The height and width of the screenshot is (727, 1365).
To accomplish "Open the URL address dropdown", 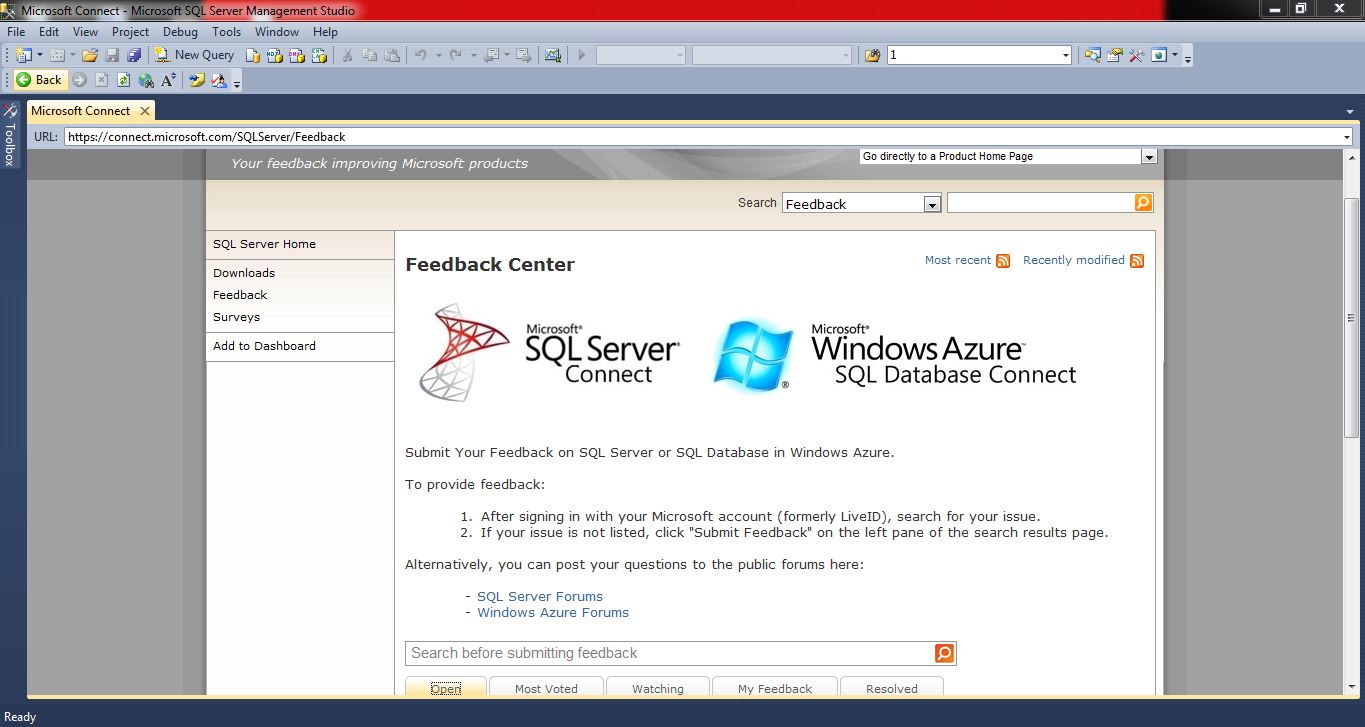I will (1346, 137).
